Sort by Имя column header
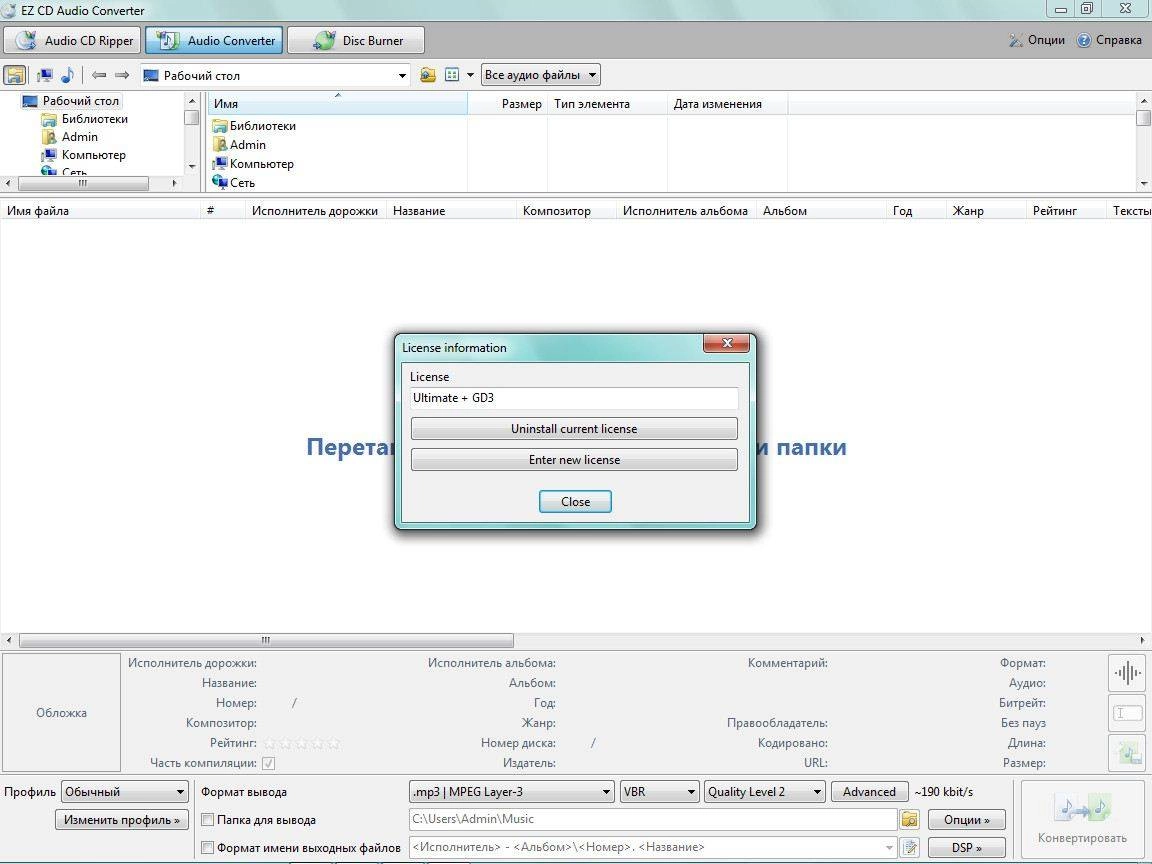1152x864 pixels. tap(337, 104)
